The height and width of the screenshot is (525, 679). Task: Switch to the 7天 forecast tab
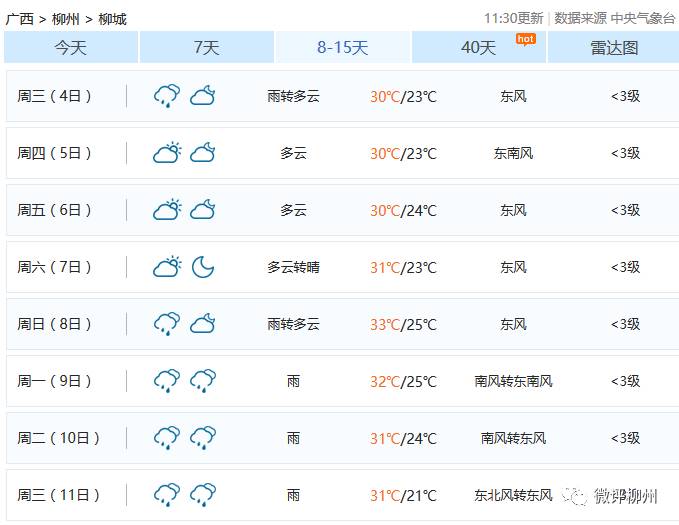tap(207, 47)
